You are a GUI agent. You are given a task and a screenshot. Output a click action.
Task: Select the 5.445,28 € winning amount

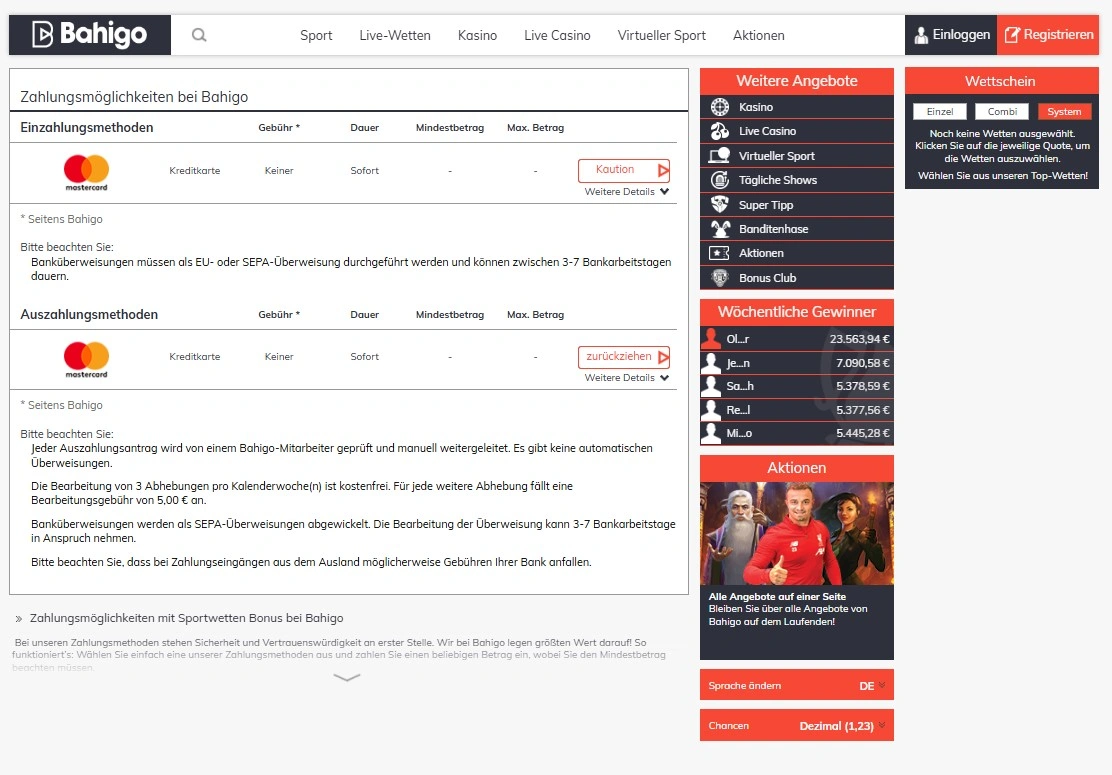click(x=862, y=433)
